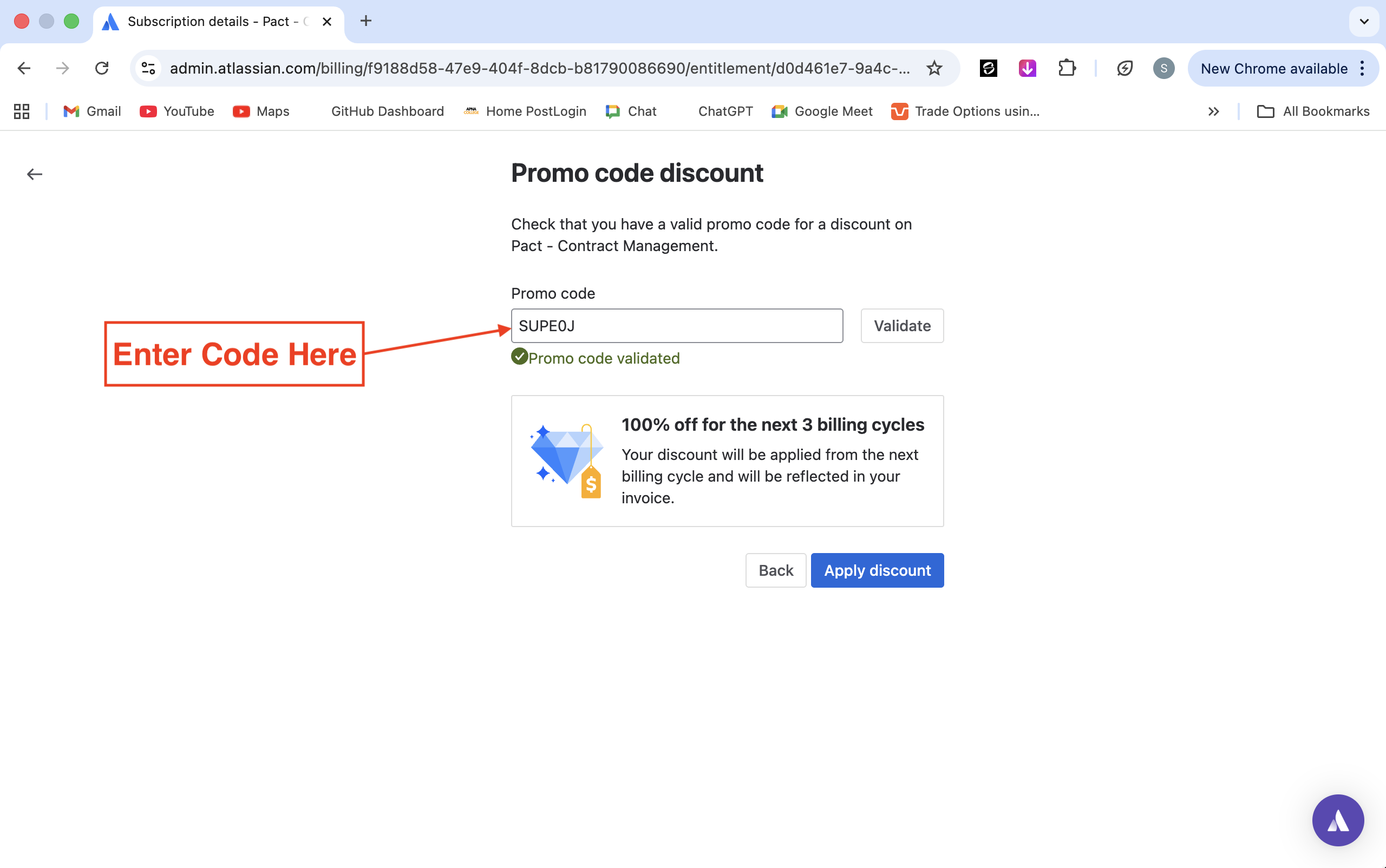Click the Chrome profile avatar icon

point(1163,68)
